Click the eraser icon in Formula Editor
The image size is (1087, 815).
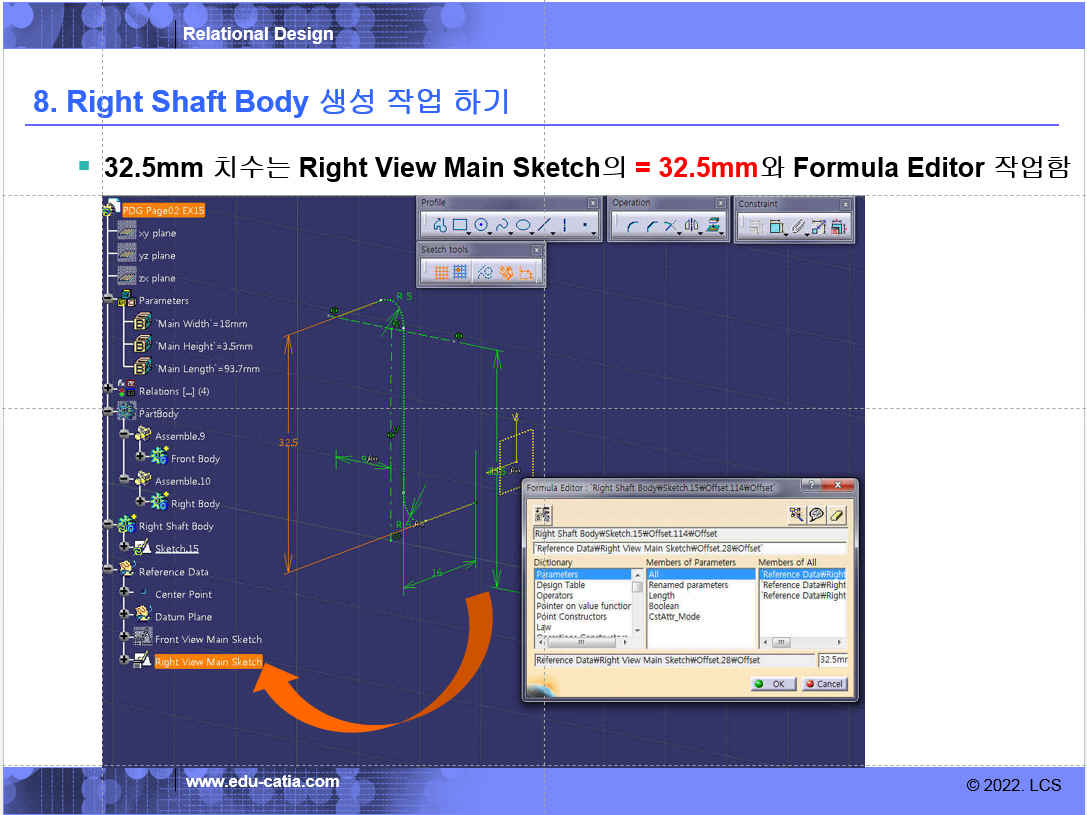tap(838, 515)
